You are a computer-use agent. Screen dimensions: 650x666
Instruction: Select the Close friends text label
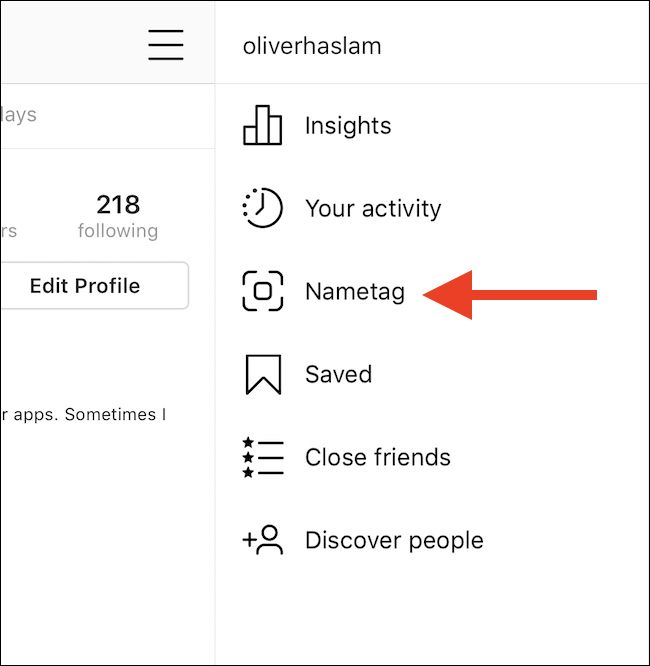point(378,458)
